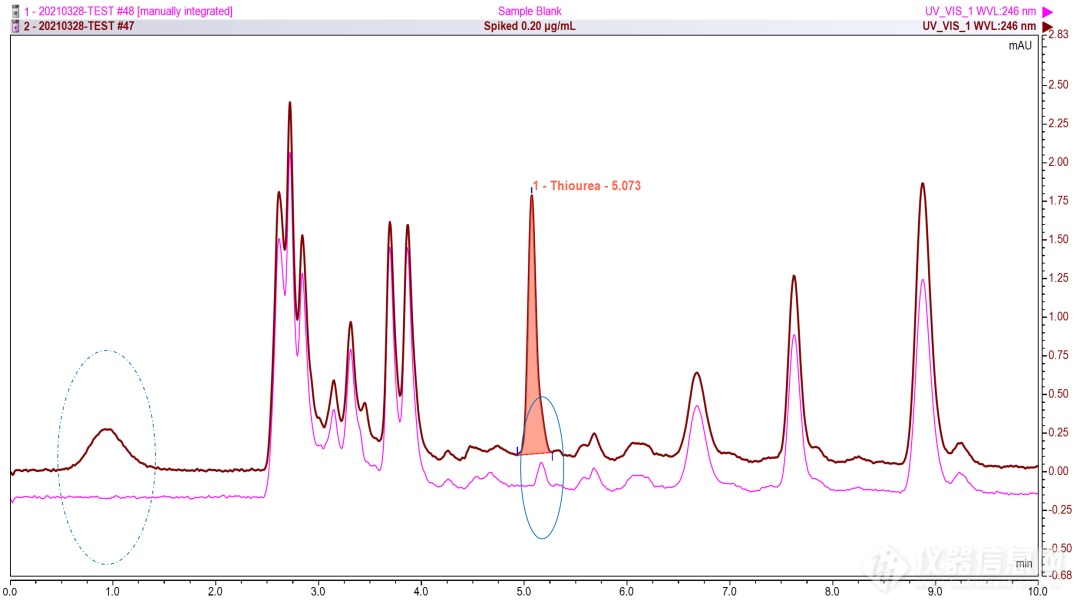Click the dark red UV_VIS_1 WVL:246 nm label
Image resolution: width=1080 pixels, height=607 pixels.
click(x=981, y=26)
